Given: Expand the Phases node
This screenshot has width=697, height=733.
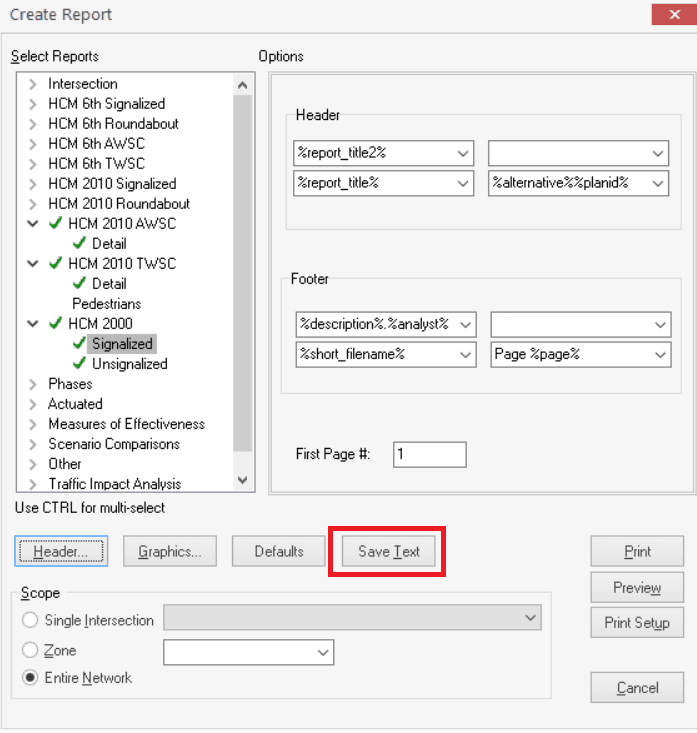Looking at the screenshot, I should pyautogui.click(x=32, y=384).
